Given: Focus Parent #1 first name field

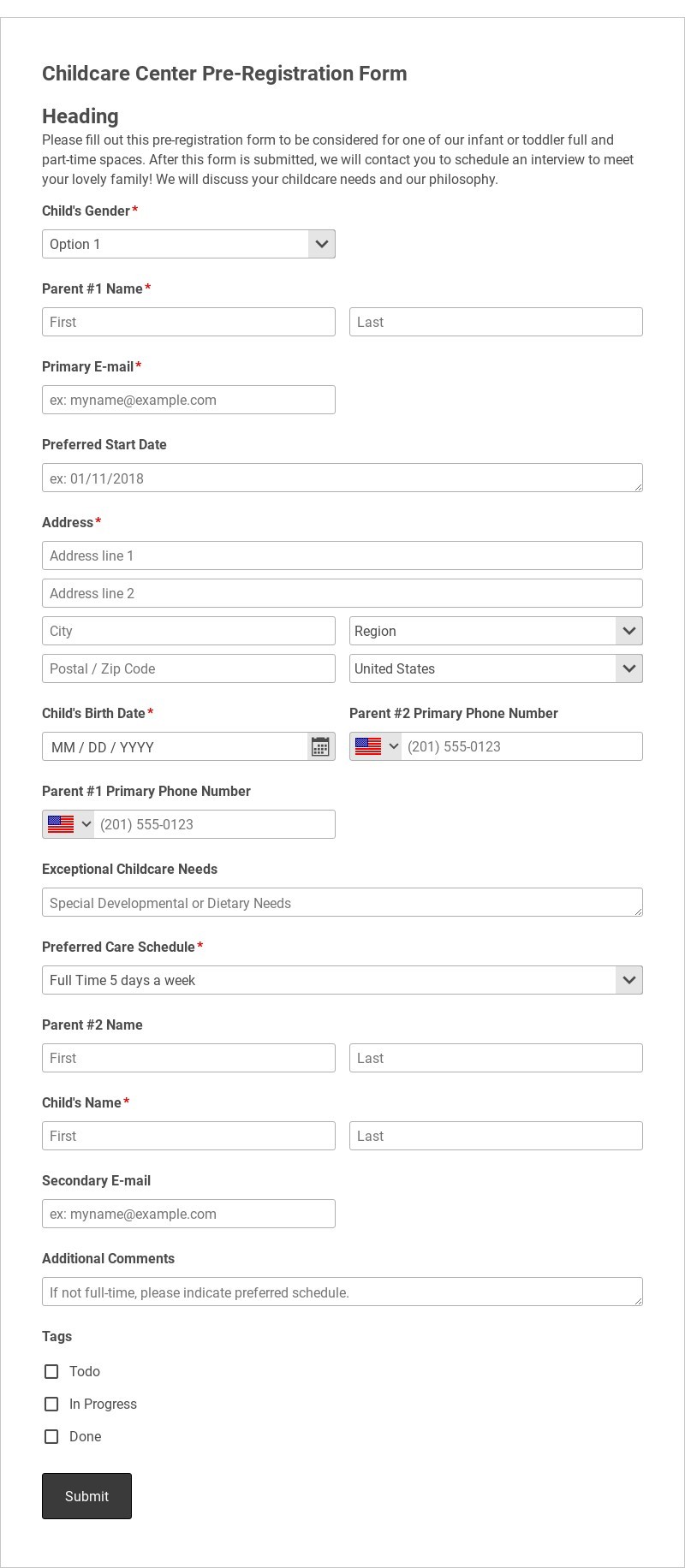Looking at the screenshot, I should [x=188, y=322].
